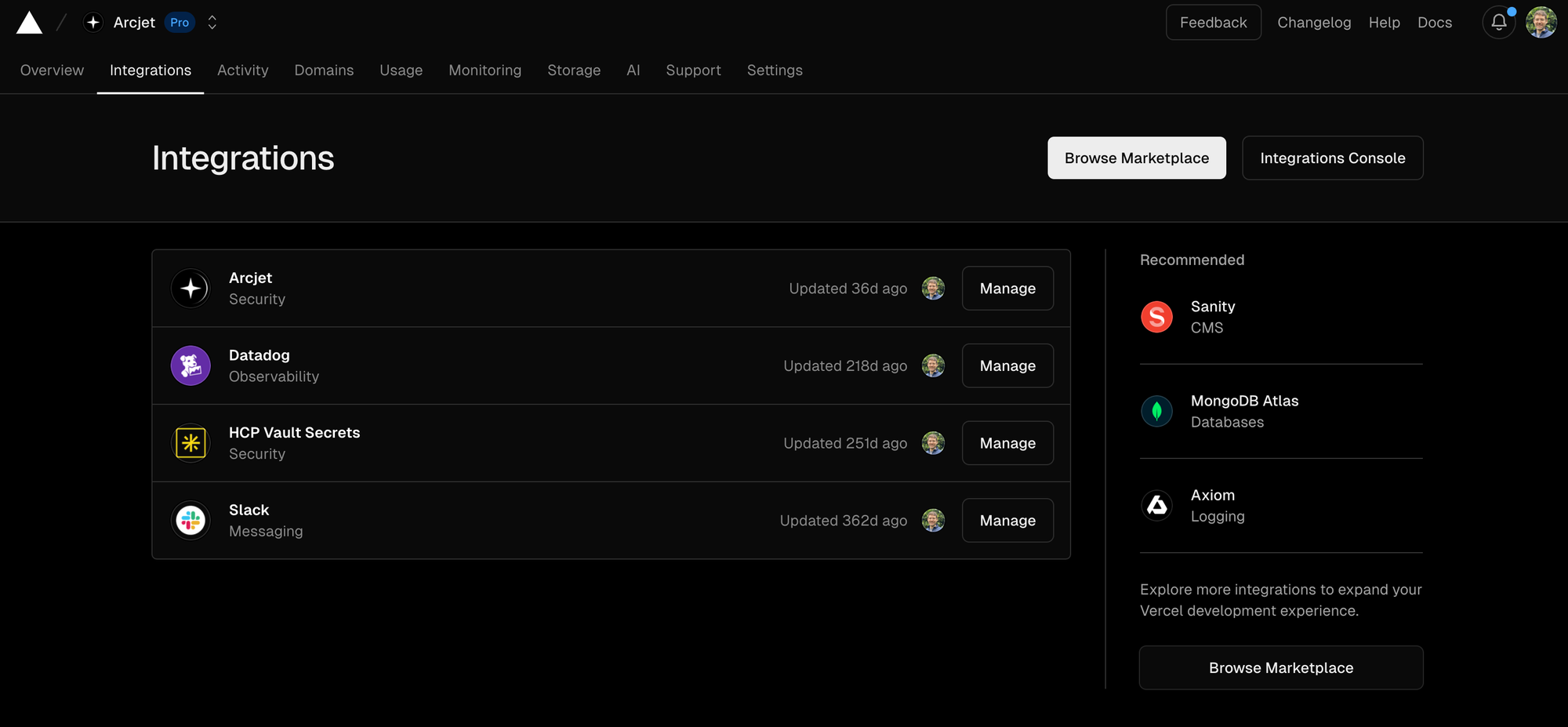Image resolution: width=1568 pixels, height=727 pixels.
Task: Open the Monitoring tab
Action: click(485, 71)
